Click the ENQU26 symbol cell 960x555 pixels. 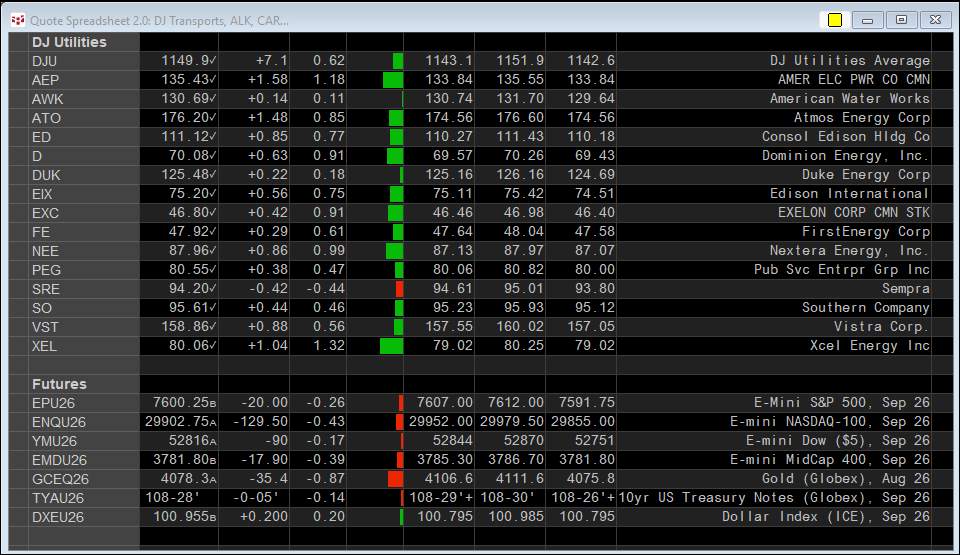pos(84,422)
